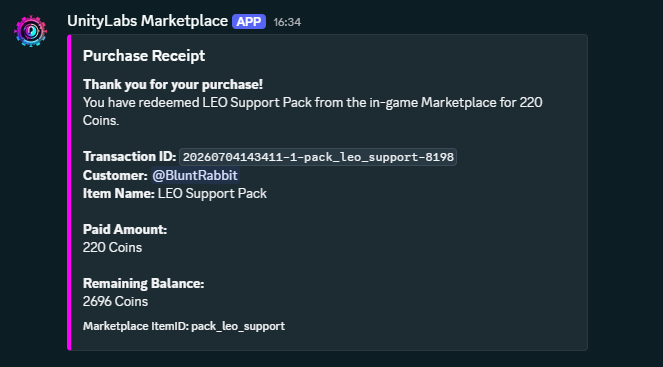663x367 pixels.
Task: Click the UnityLabs Marketplace username
Action: point(148,21)
